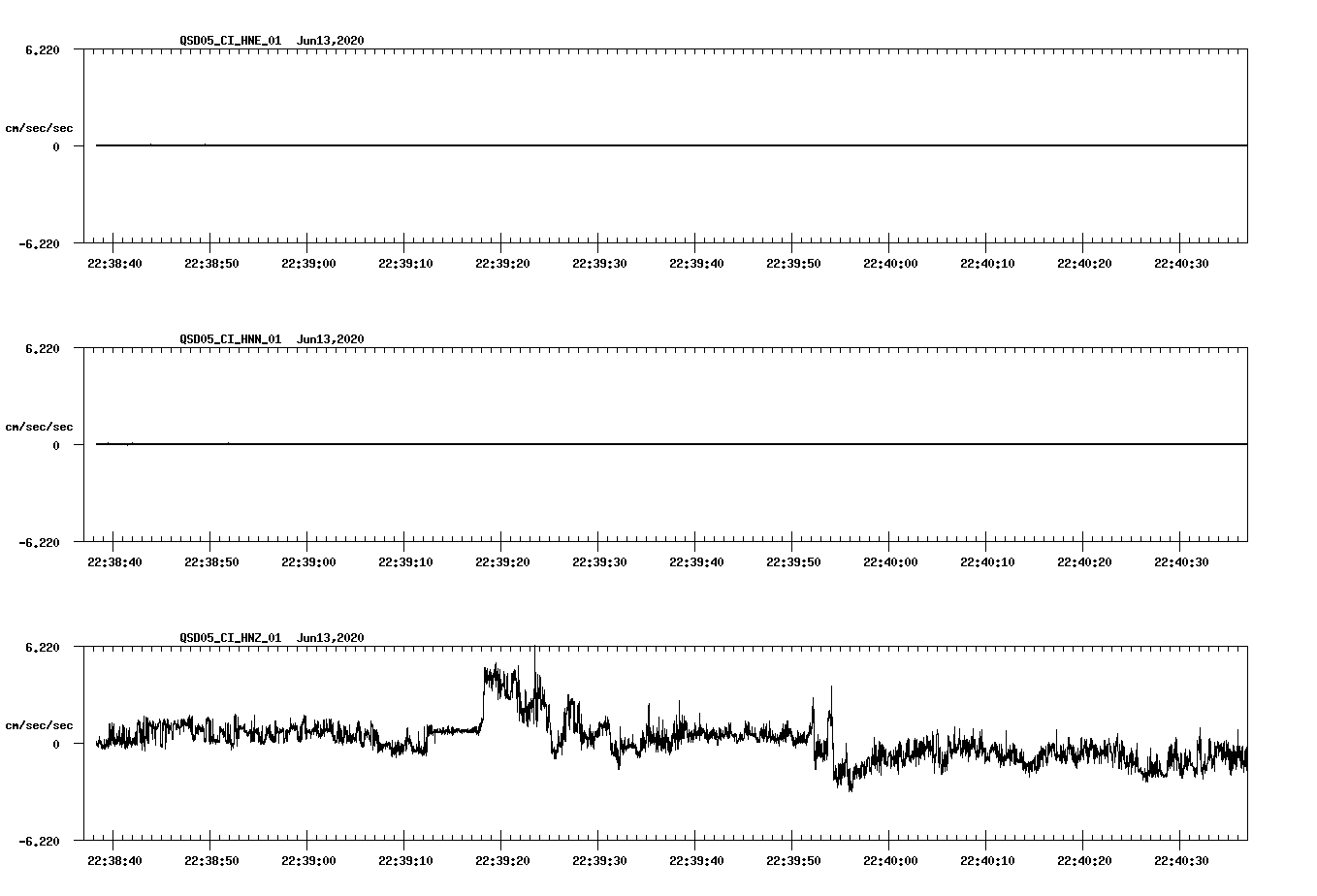The image size is (1317, 896).
Task: Pick the 22:38:50 time label under HNZ plot
Action: [211, 861]
